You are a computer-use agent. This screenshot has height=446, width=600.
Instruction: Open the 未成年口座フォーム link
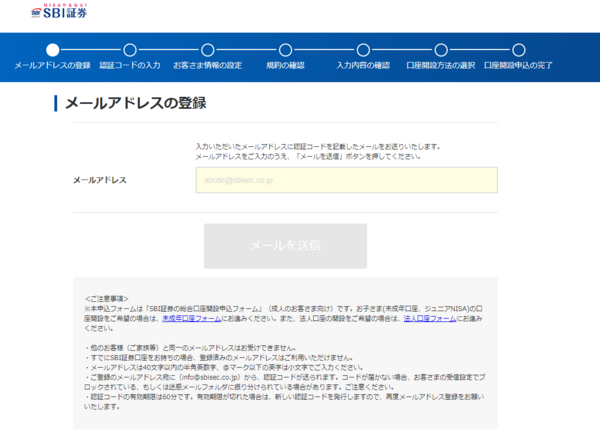click(192, 319)
